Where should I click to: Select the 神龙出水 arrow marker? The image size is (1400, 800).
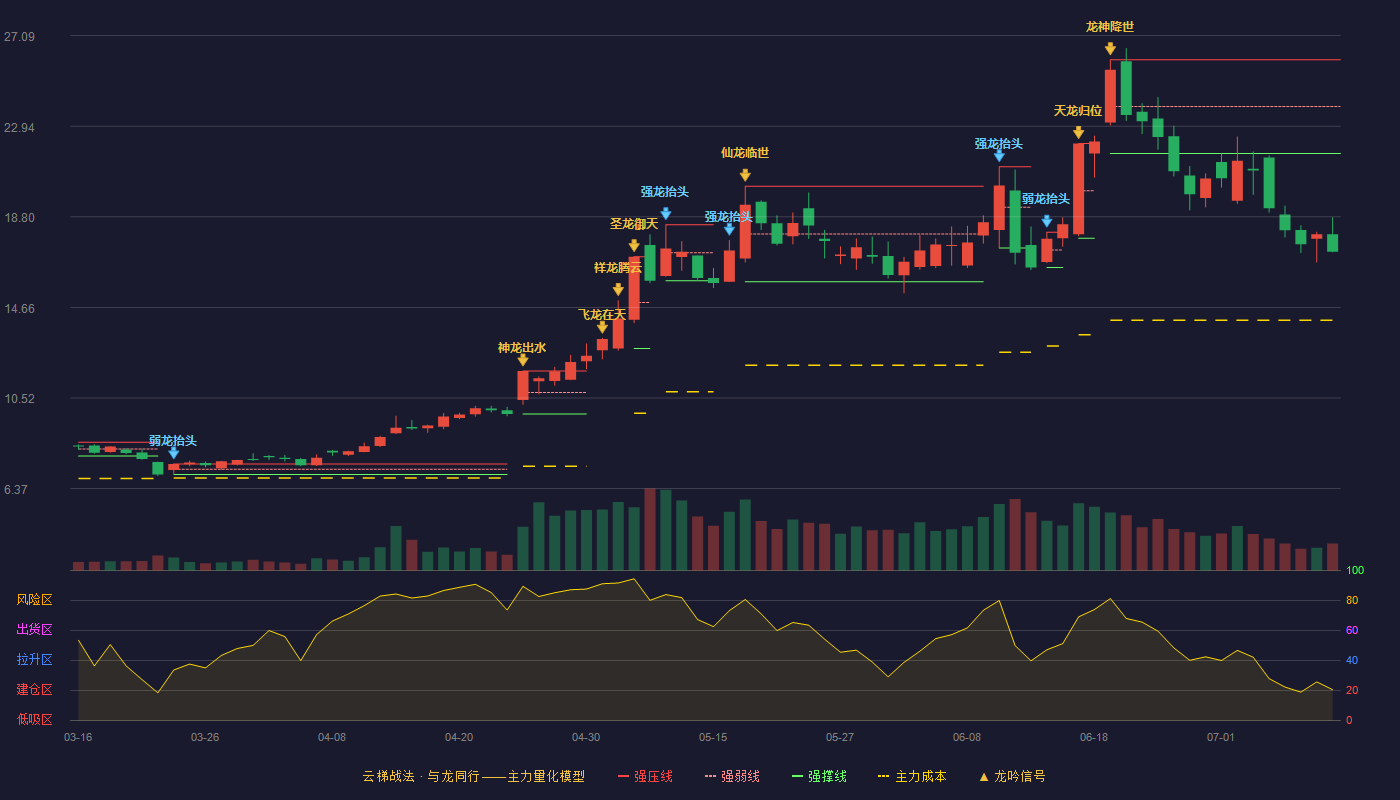(523, 360)
